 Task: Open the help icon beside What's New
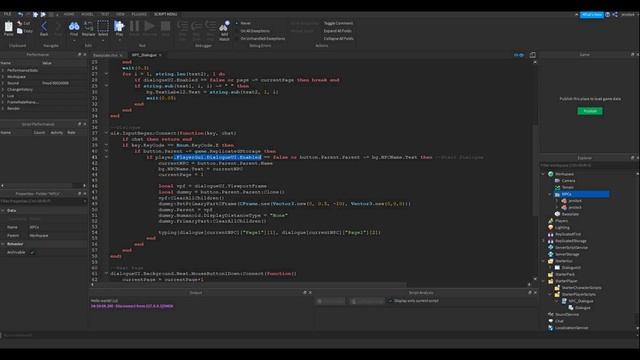click(607, 14)
